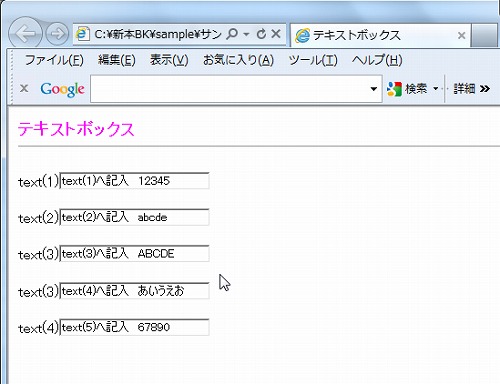The height and width of the screenshot is (384, 500).
Task: Open a new blank tab
Action: [485, 35]
